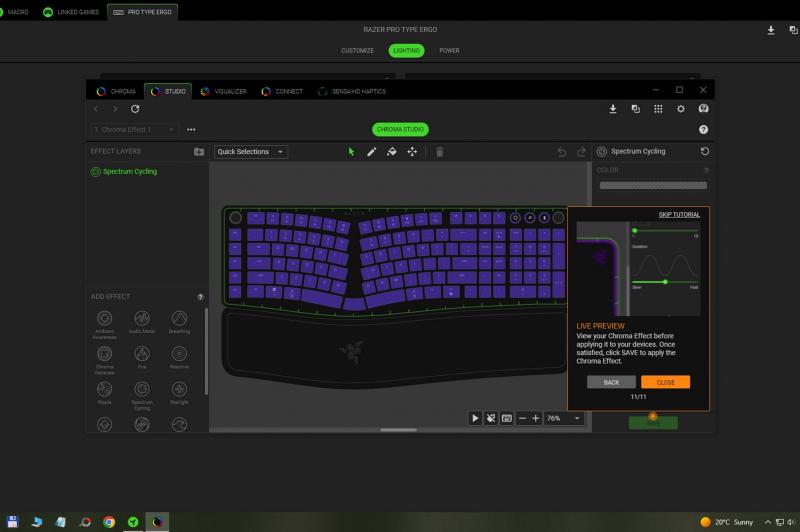The image size is (800, 532).
Task: Click the crossed-out paint bucket icon
Action: click(491, 418)
